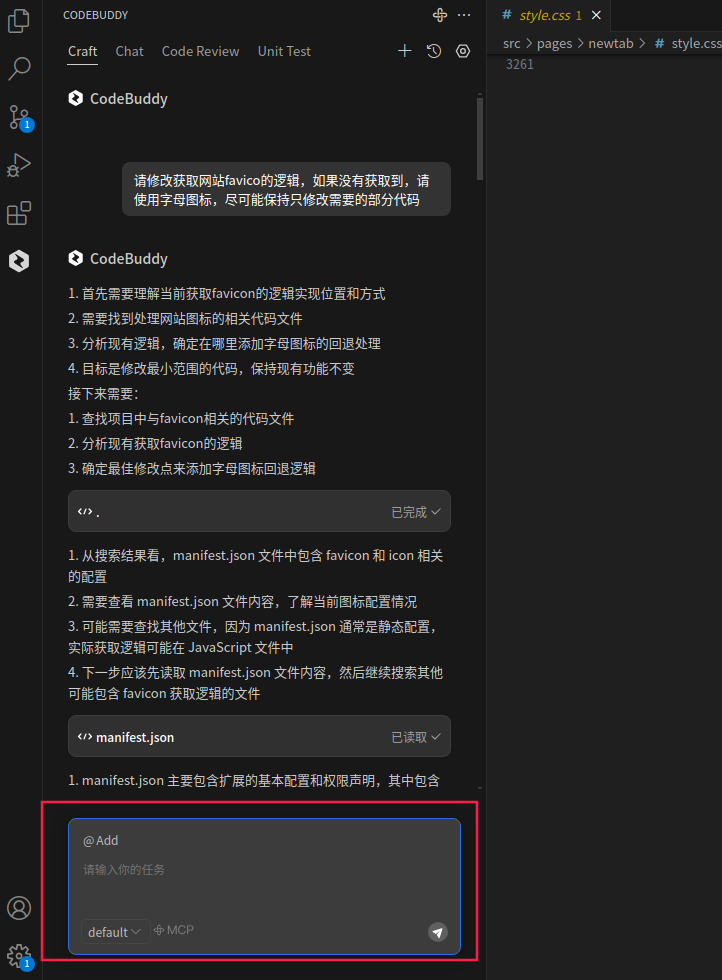Image resolution: width=722 pixels, height=980 pixels.
Task: Open the MCP tools option
Action: pos(174,930)
